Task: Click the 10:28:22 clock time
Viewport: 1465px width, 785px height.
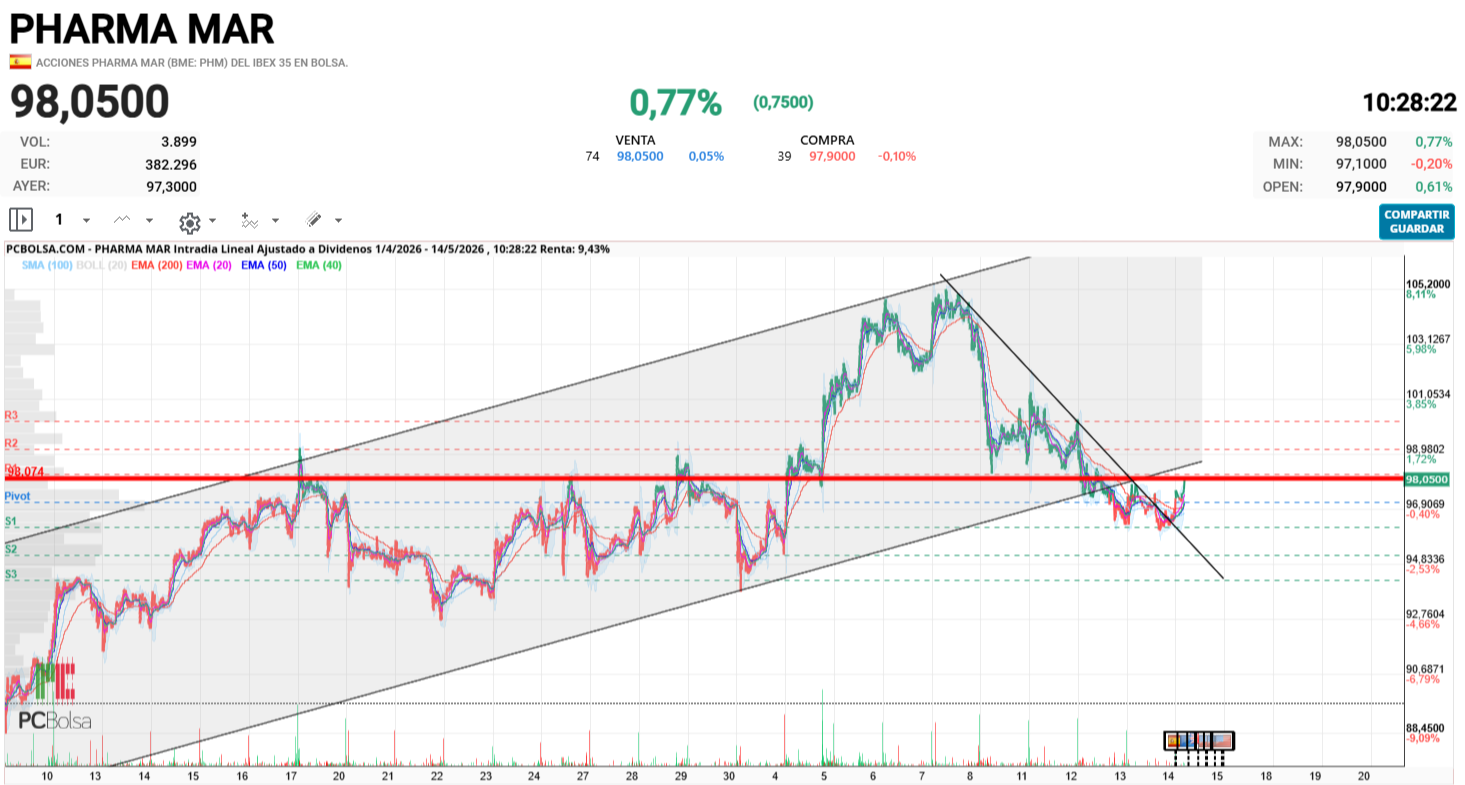Action: [1409, 102]
